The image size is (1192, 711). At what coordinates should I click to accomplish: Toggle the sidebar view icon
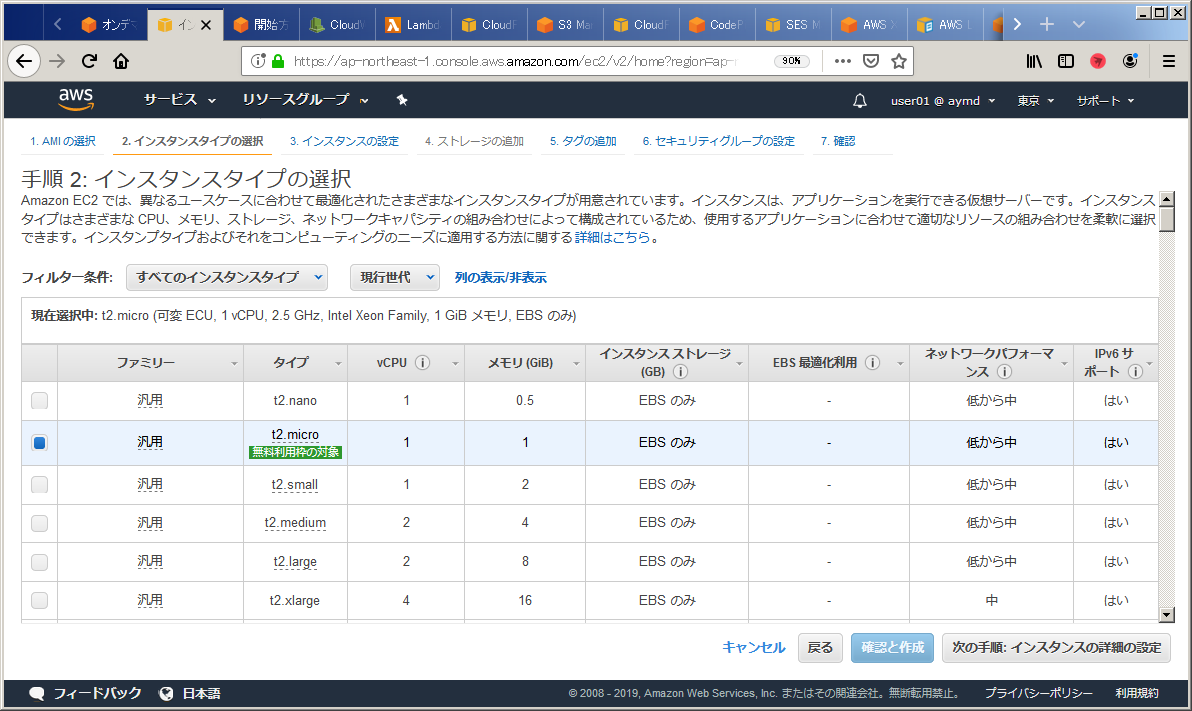[1066, 61]
